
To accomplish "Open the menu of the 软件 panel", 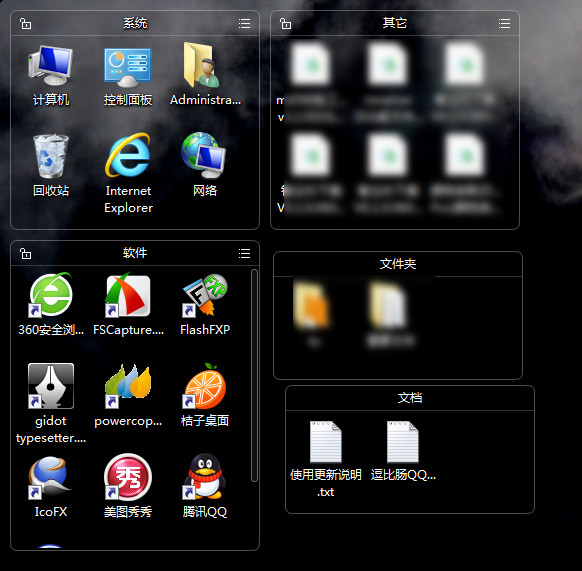I will [244, 254].
